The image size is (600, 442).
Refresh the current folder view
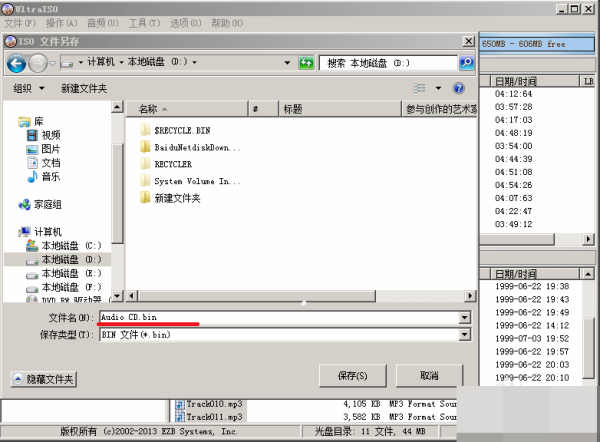click(x=306, y=62)
